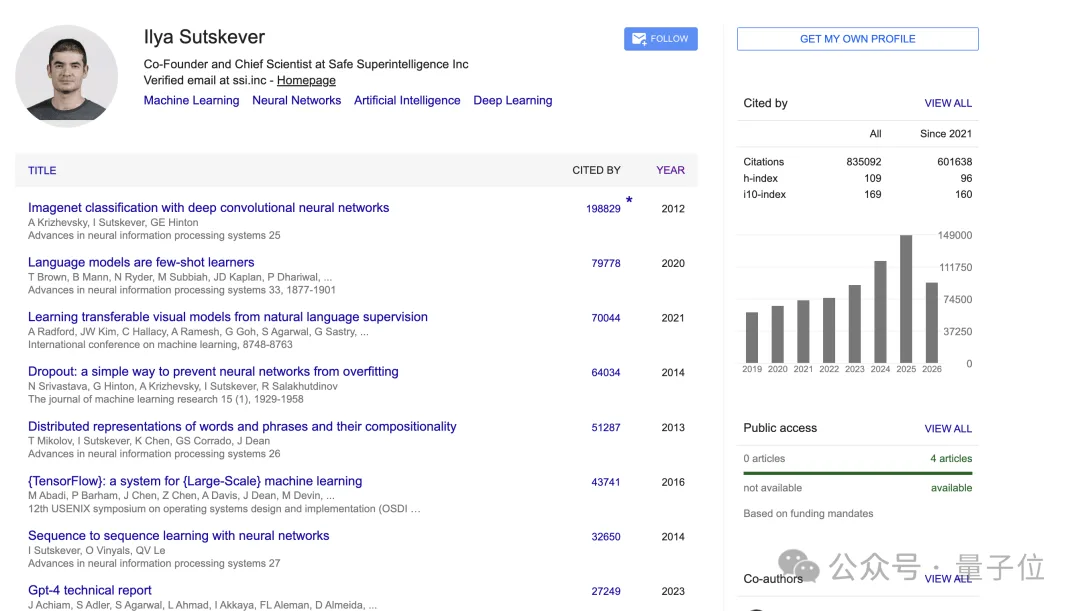Open Machine Learning interest tag
The height and width of the screenshot is (611, 1080).
[191, 101]
